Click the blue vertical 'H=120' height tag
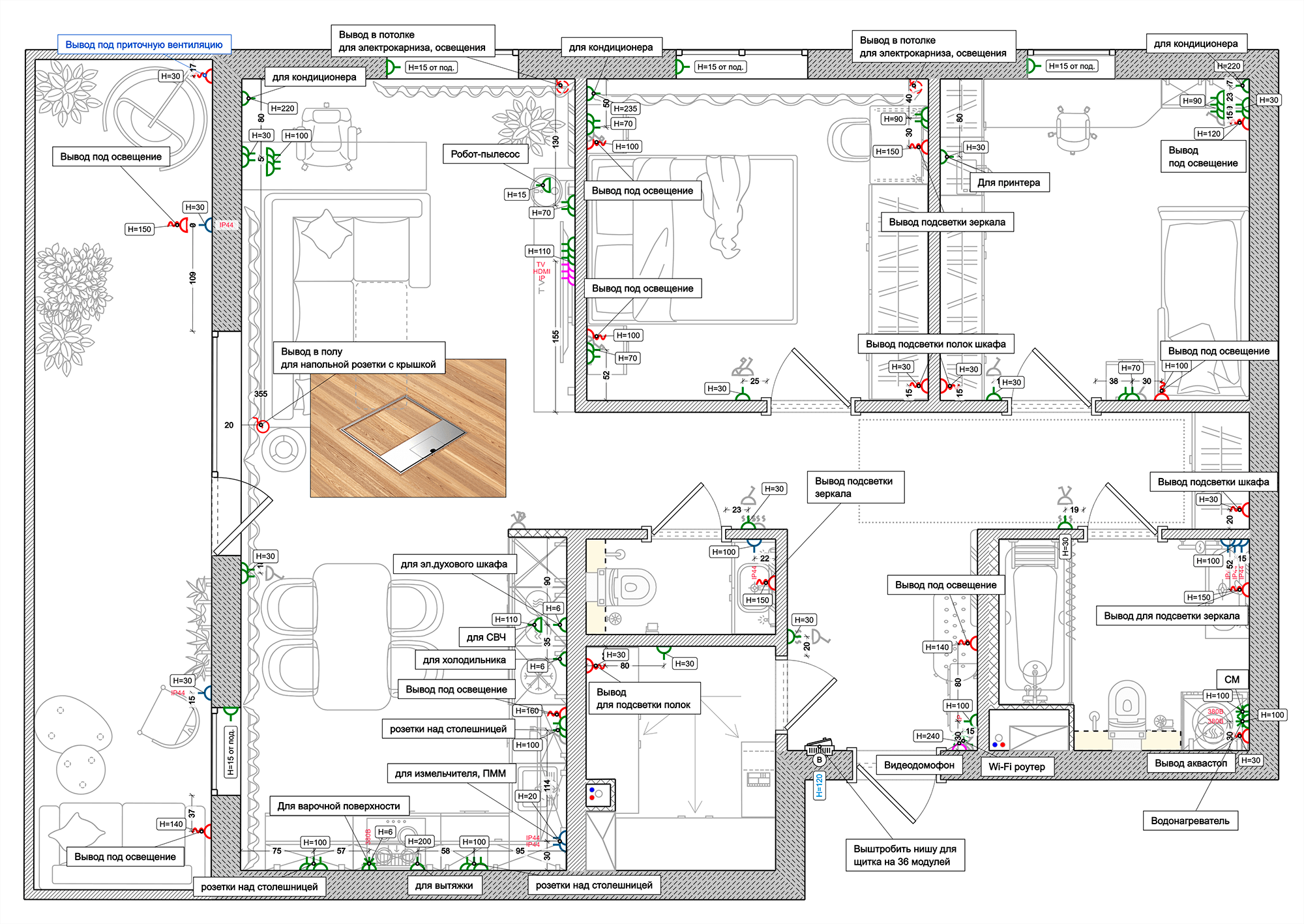The height and width of the screenshot is (924, 1304). [x=820, y=786]
